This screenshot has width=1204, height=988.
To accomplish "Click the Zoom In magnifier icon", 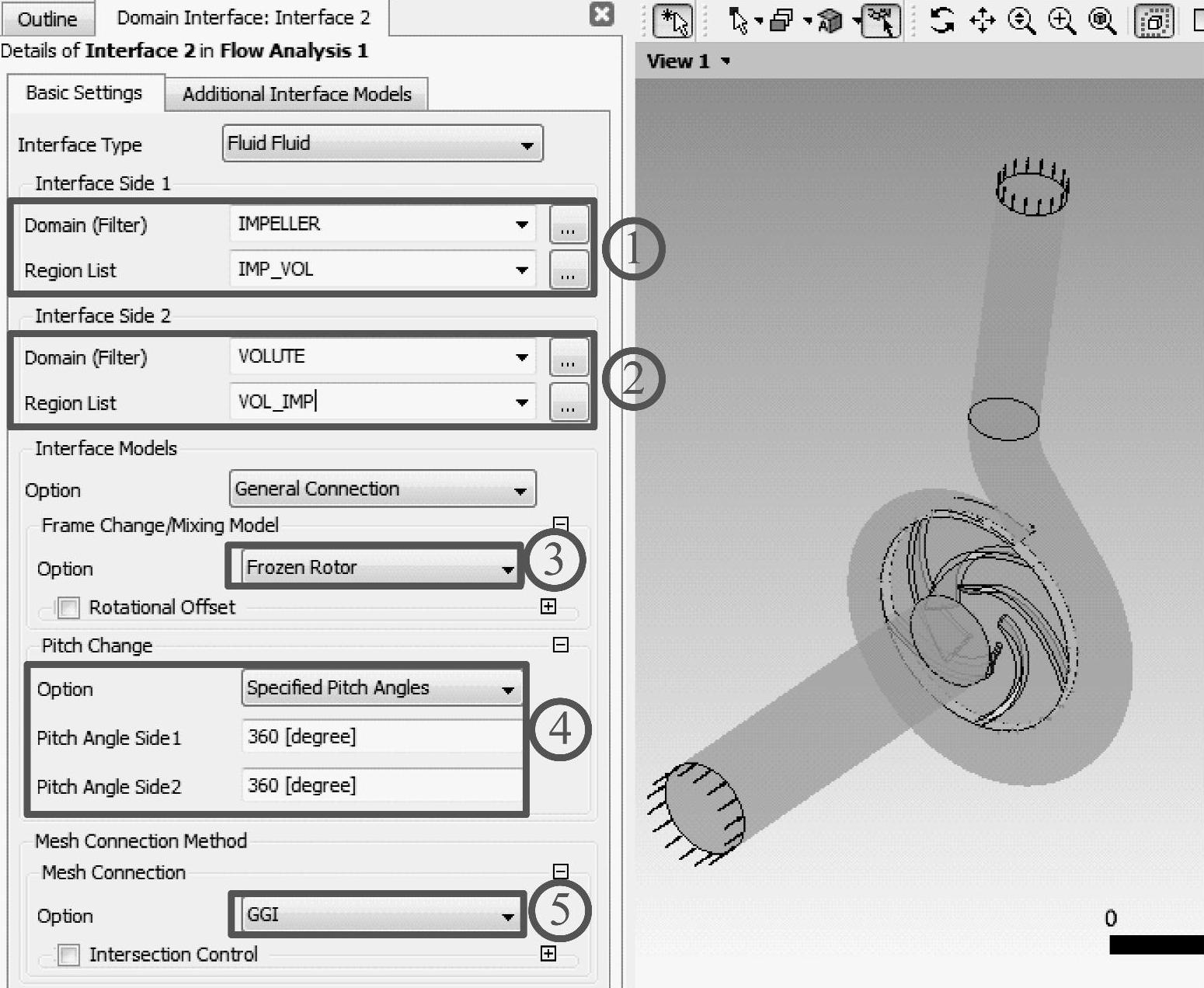I will (x=1062, y=20).
